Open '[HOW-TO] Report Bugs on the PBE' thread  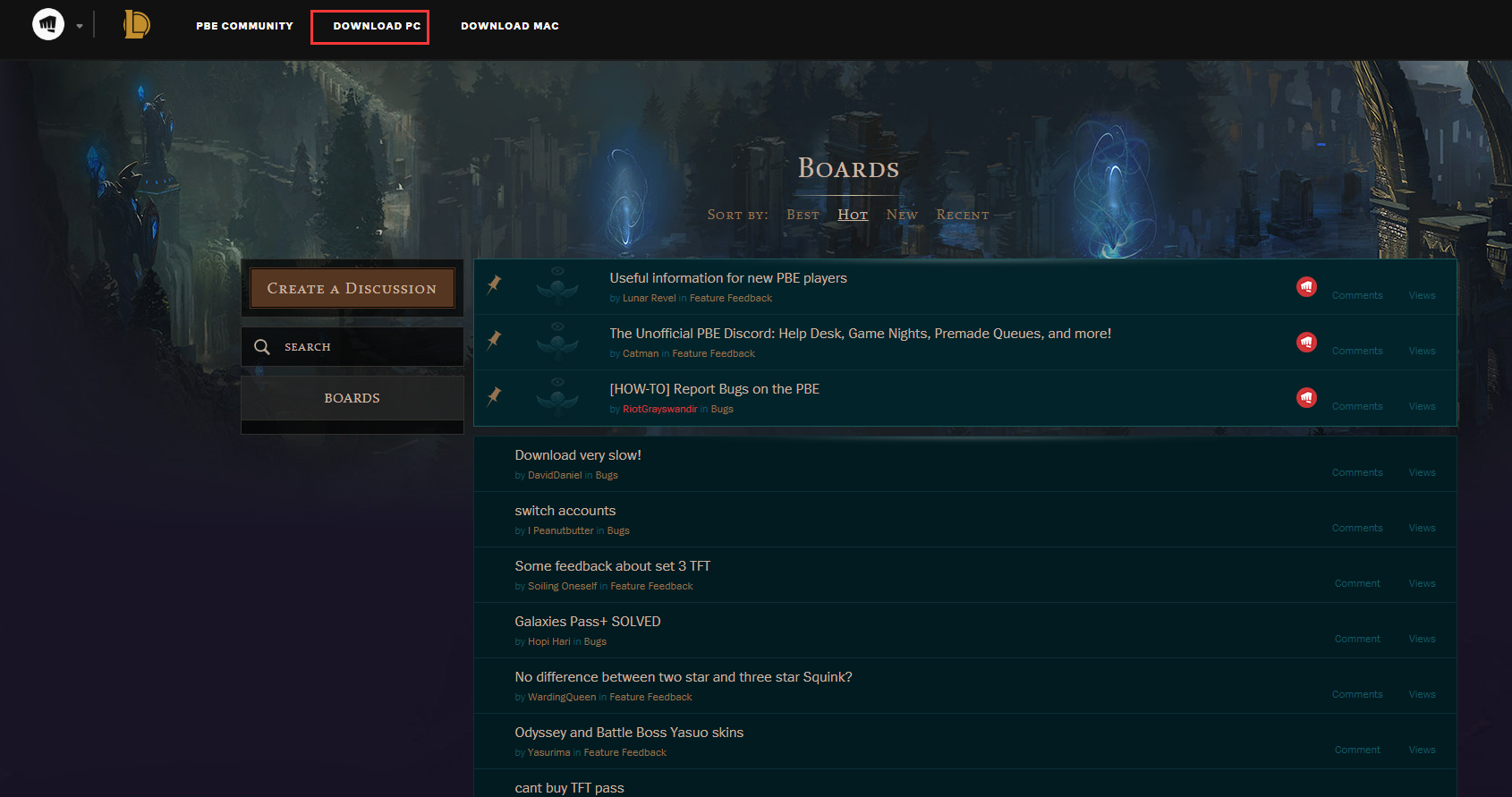(x=715, y=389)
